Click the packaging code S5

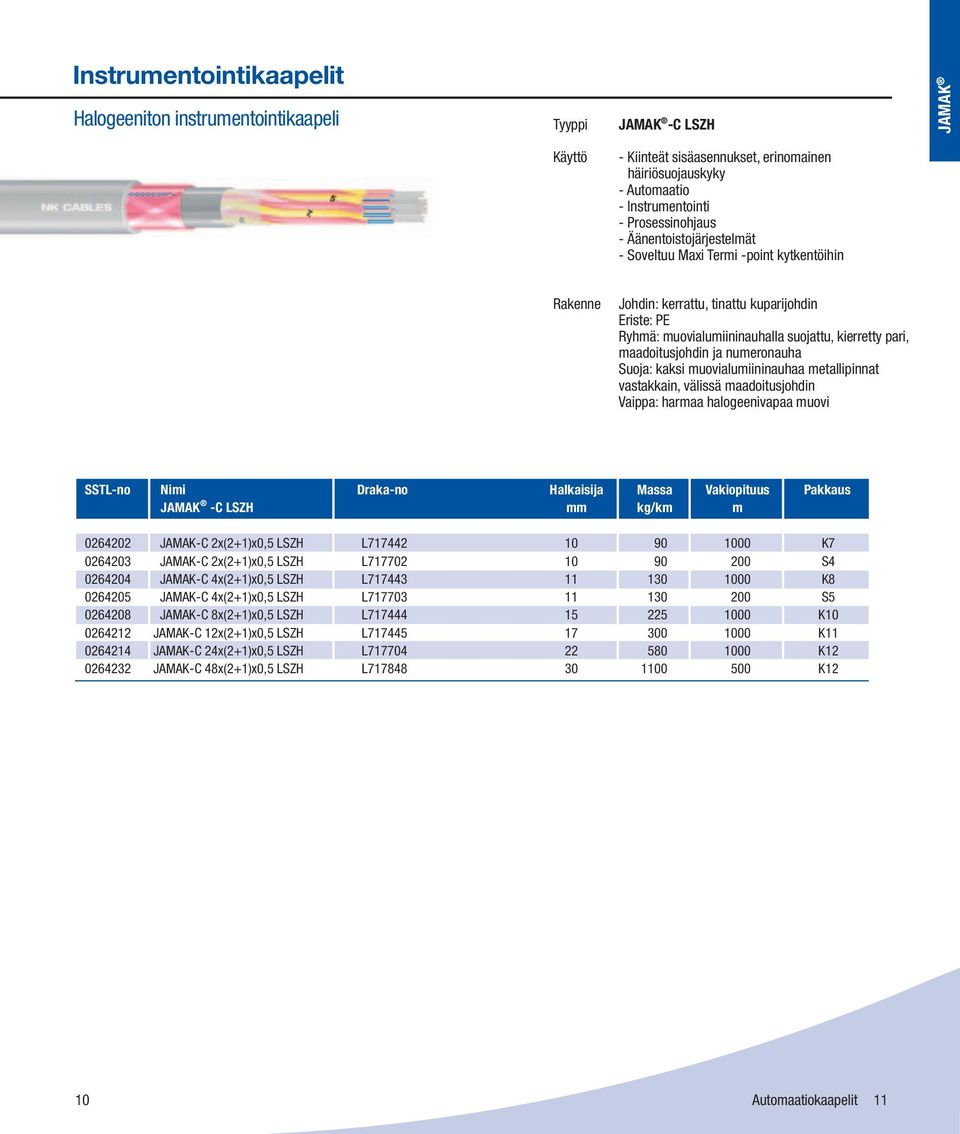coord(828,597)
